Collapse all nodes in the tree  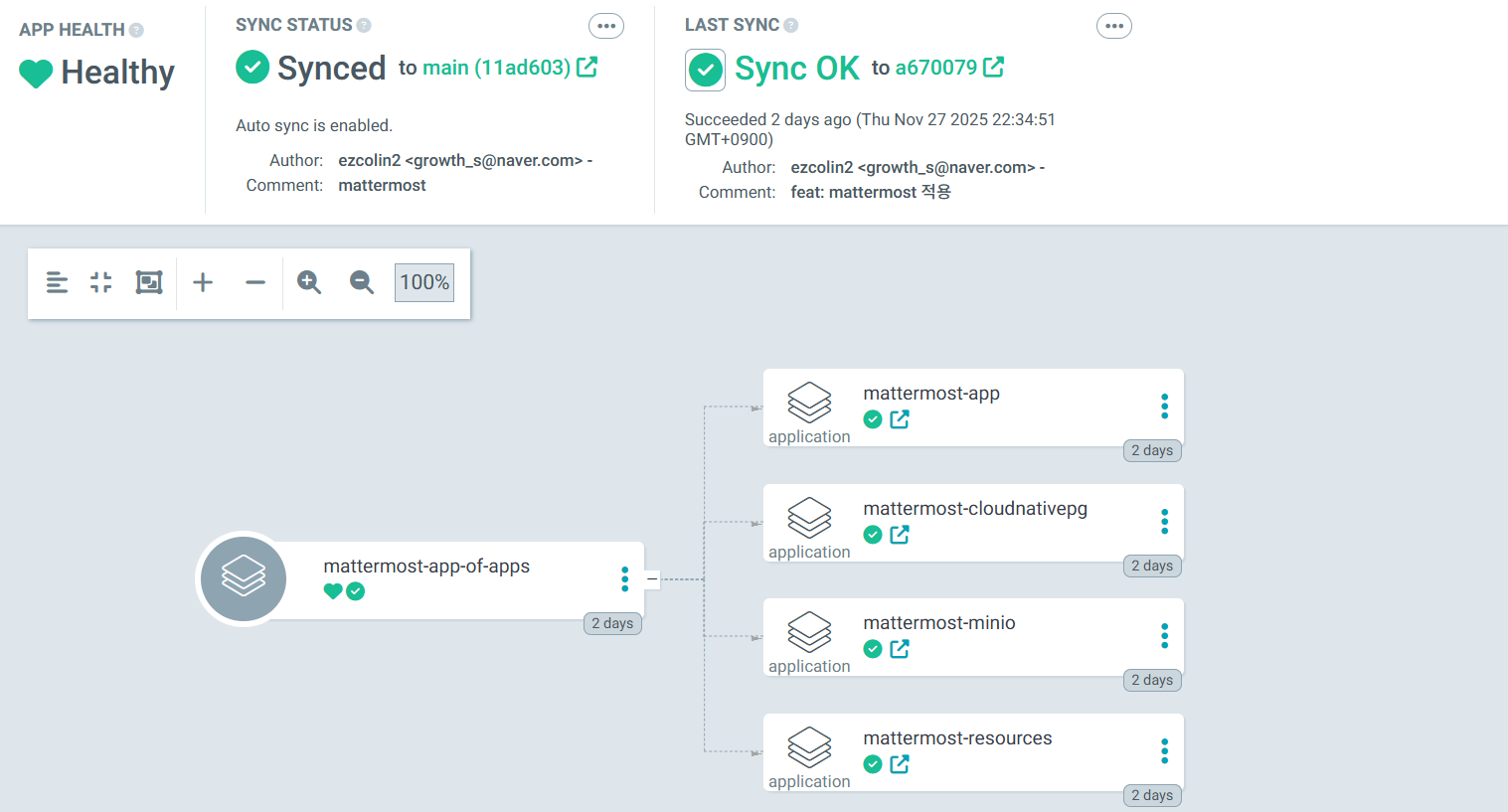click(101, 282)
